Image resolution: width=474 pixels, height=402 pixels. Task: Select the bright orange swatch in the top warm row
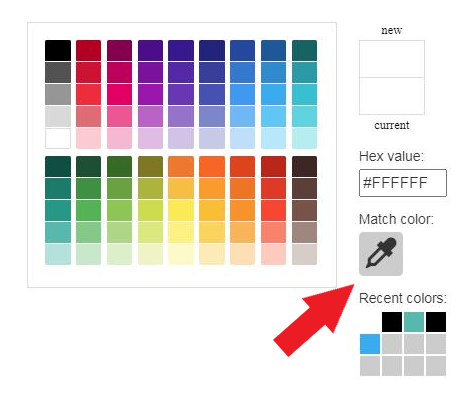coord(212,166)
